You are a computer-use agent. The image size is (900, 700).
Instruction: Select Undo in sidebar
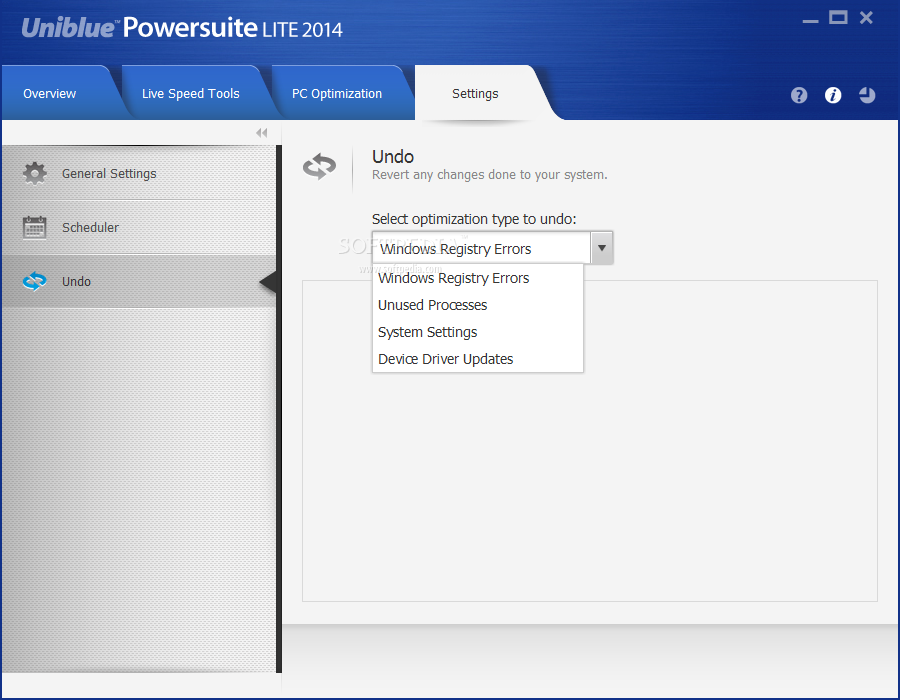tap(139, 281)
